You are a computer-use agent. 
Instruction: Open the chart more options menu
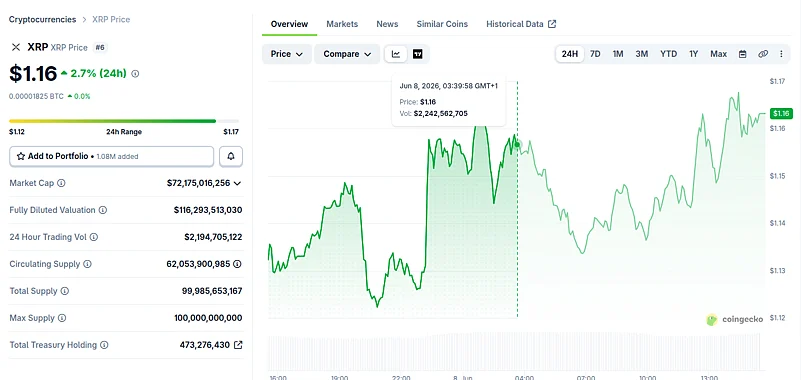click(781, 54)
